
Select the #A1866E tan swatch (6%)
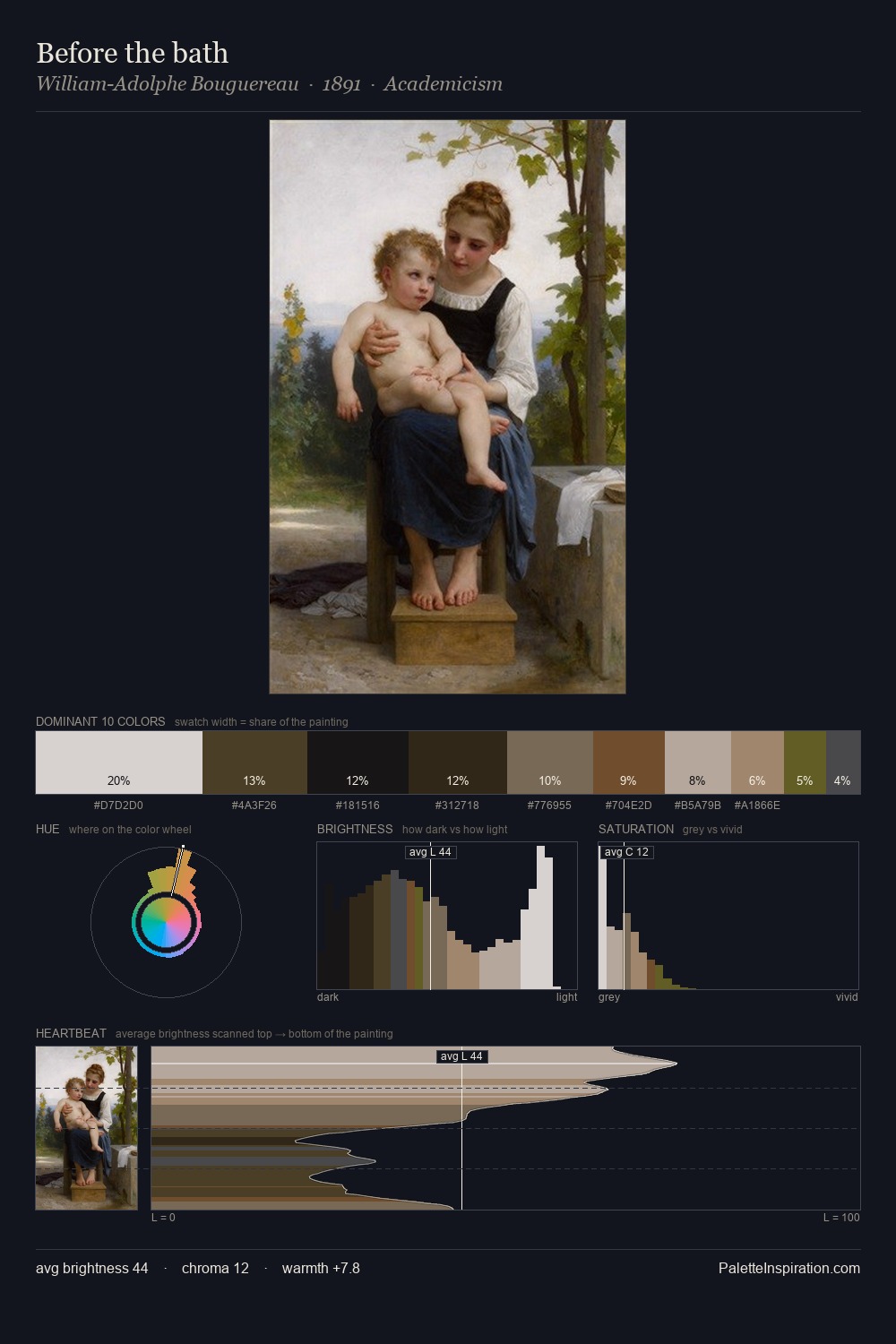[757, 762]
